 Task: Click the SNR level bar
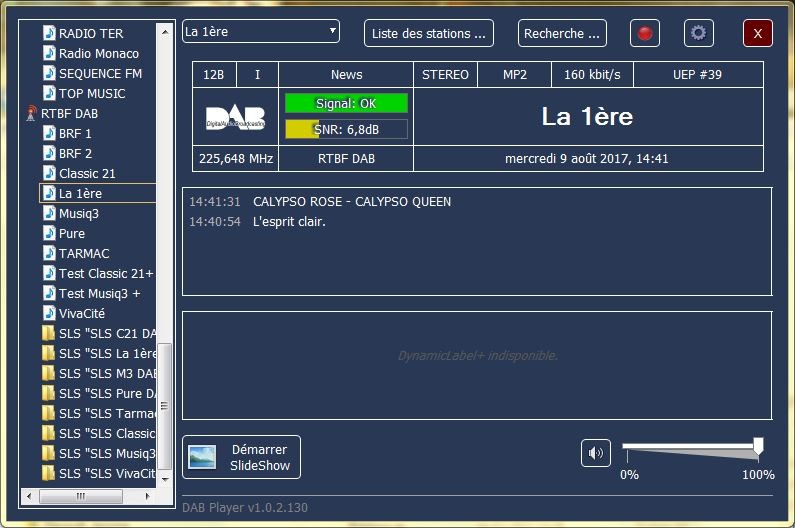pos(346,129)
